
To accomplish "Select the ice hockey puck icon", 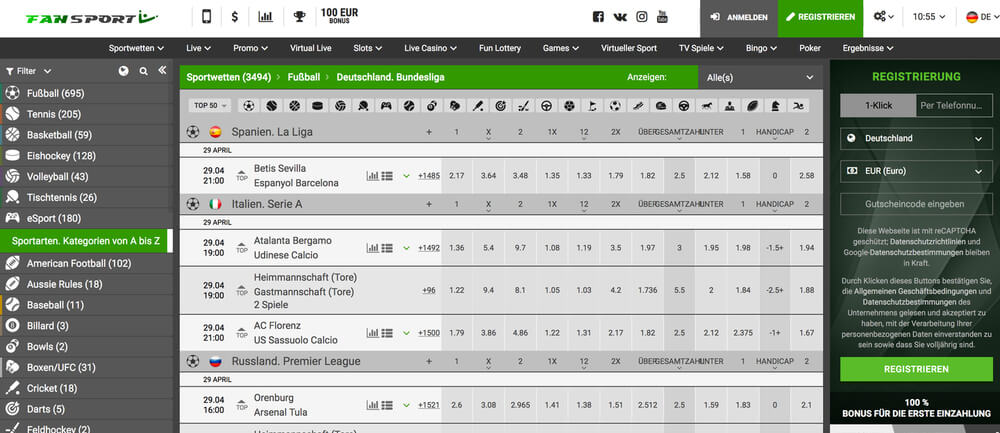I will tap(318, 106).
